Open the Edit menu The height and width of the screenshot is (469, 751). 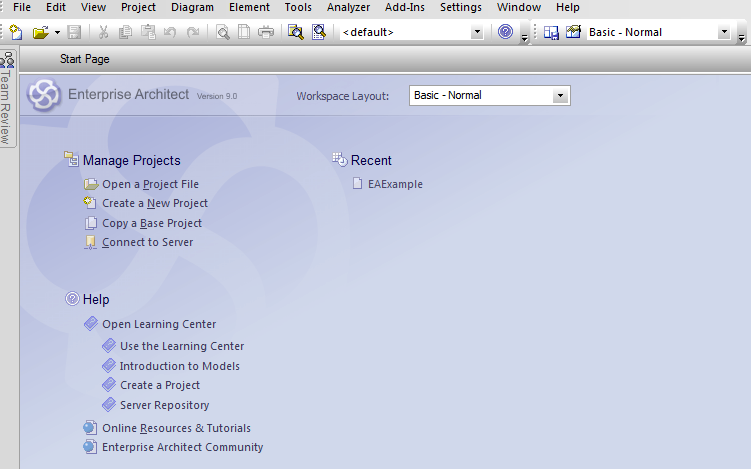coord(56,7)
